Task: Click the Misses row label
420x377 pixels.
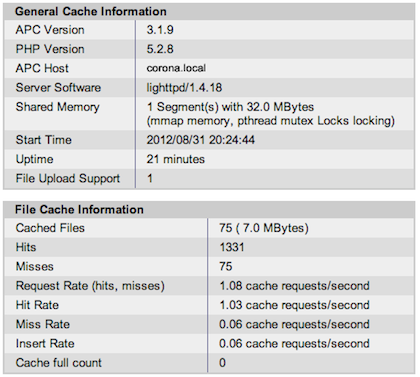Action: 35,267
